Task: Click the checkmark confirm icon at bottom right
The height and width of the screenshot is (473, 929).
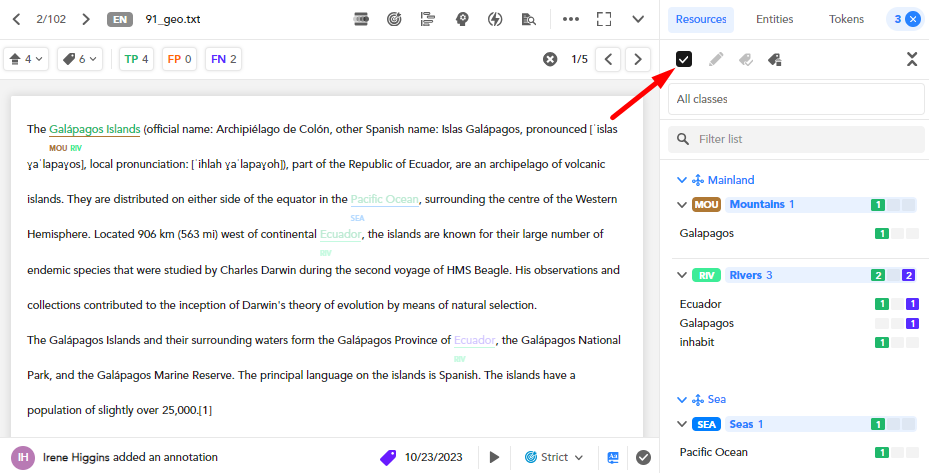Action: [644, 457]
